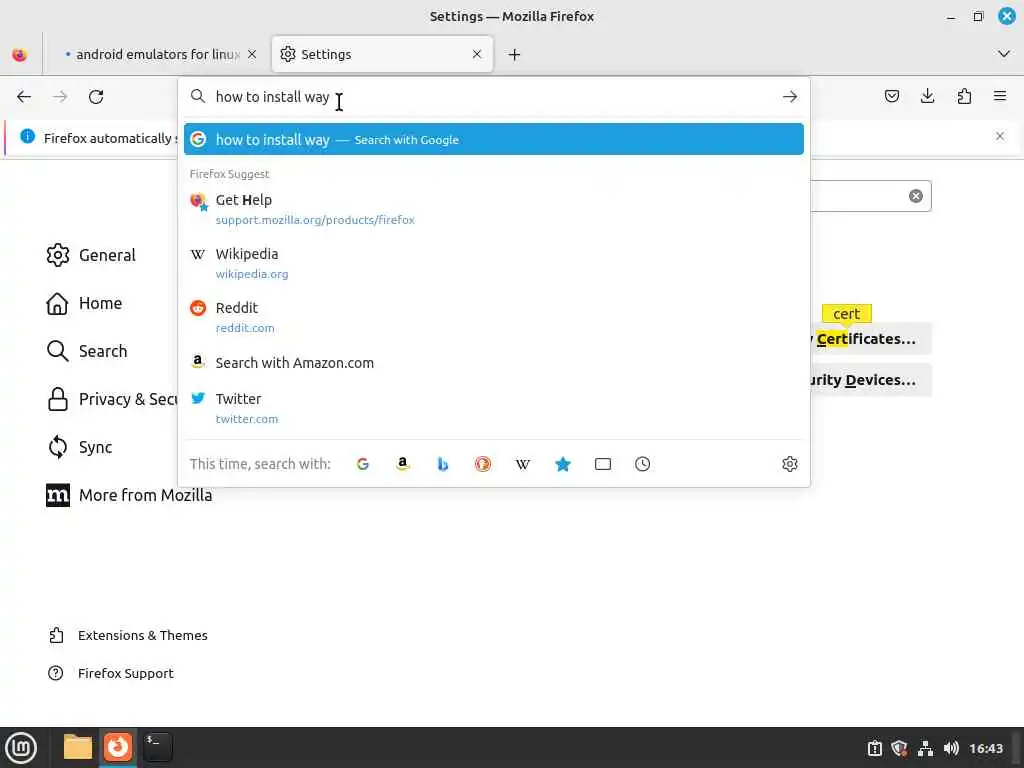
Task: Search this time with Wikipedia icon
Action: (522, 464)
